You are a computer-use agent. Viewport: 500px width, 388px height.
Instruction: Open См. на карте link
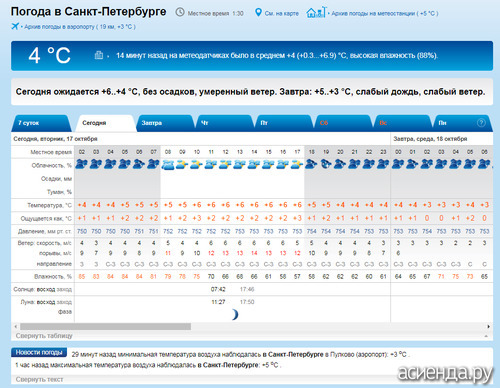281,14
